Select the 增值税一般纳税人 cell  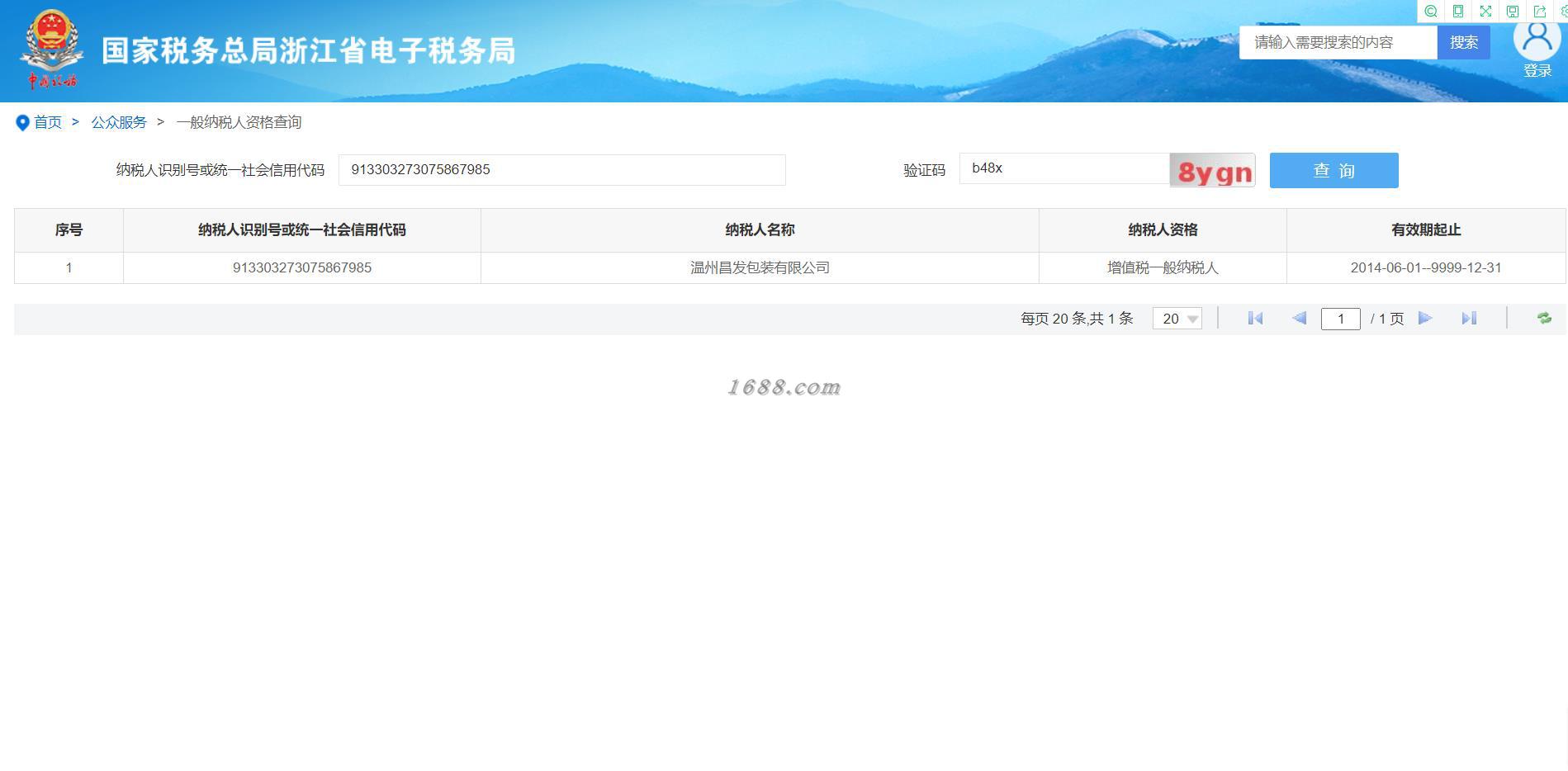tap(1163, 268)
